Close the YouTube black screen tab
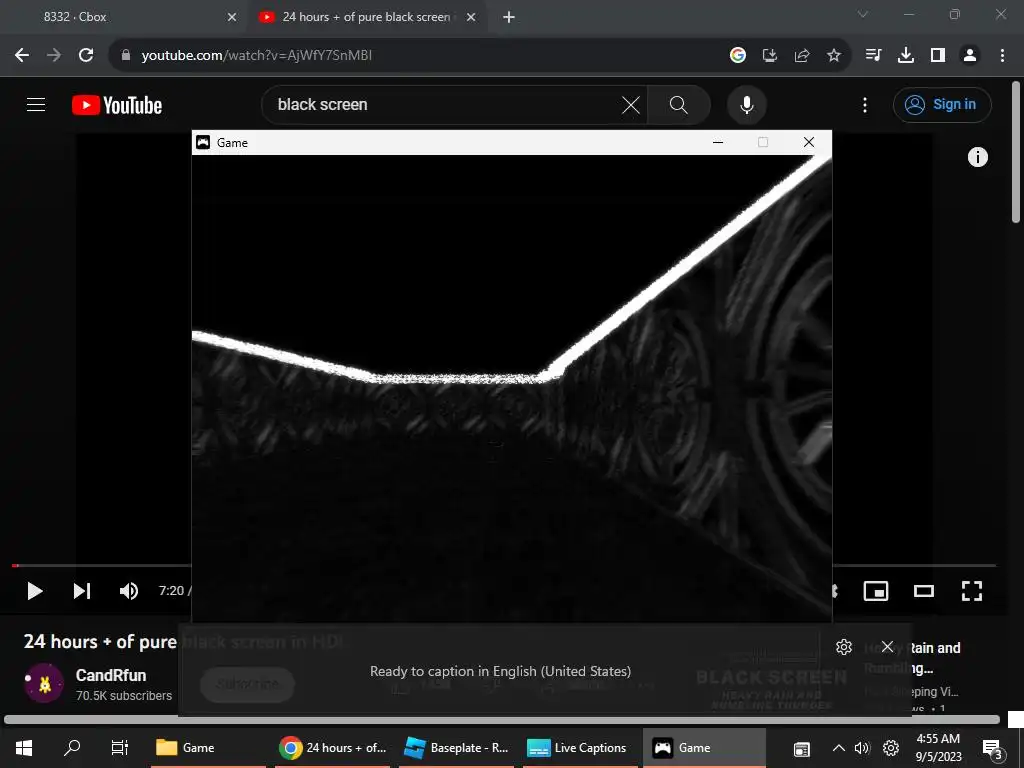 coord(471,17)
